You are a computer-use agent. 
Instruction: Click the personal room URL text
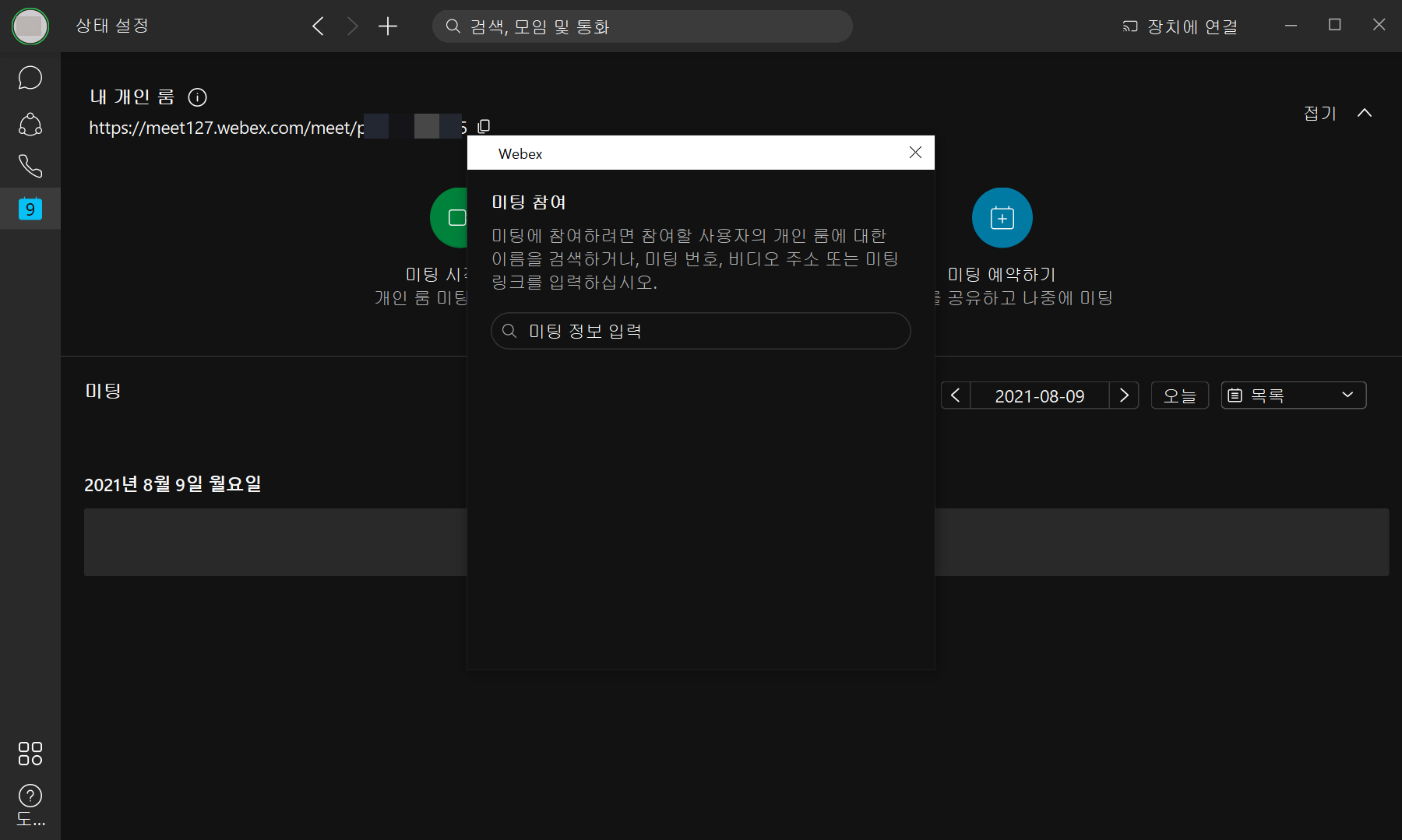point(278,127)
